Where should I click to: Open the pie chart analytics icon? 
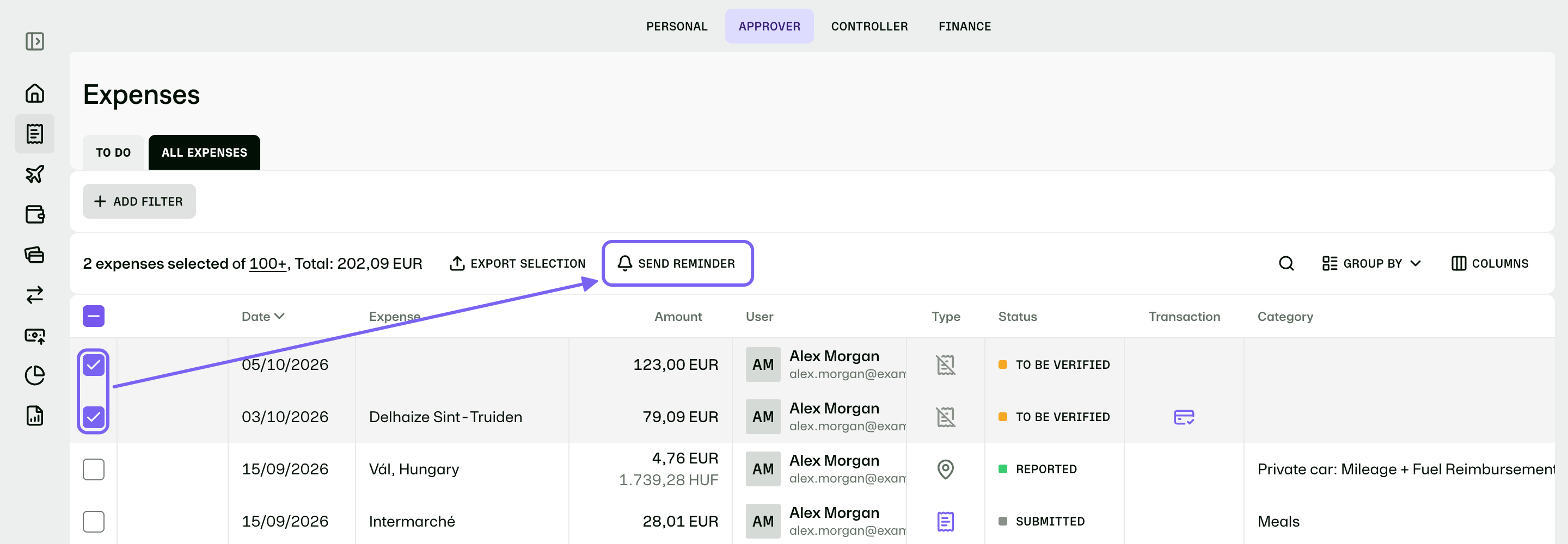(35, 375)
